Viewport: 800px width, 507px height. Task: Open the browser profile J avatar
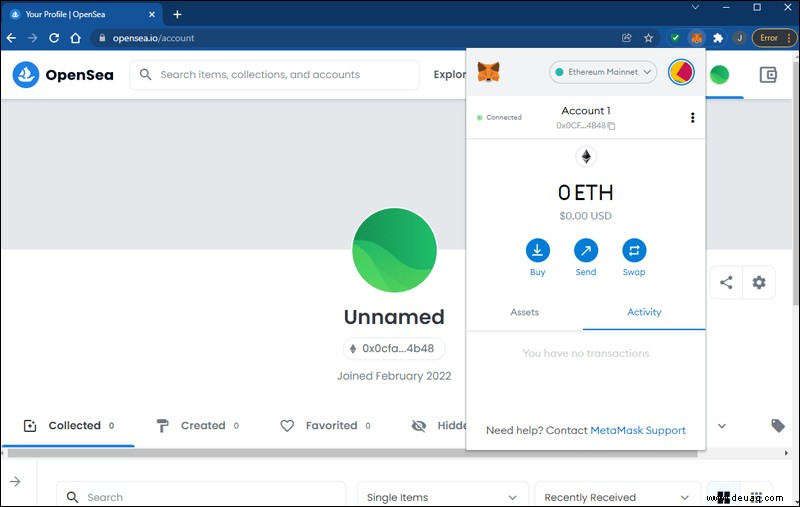click(x=739, y=38)
